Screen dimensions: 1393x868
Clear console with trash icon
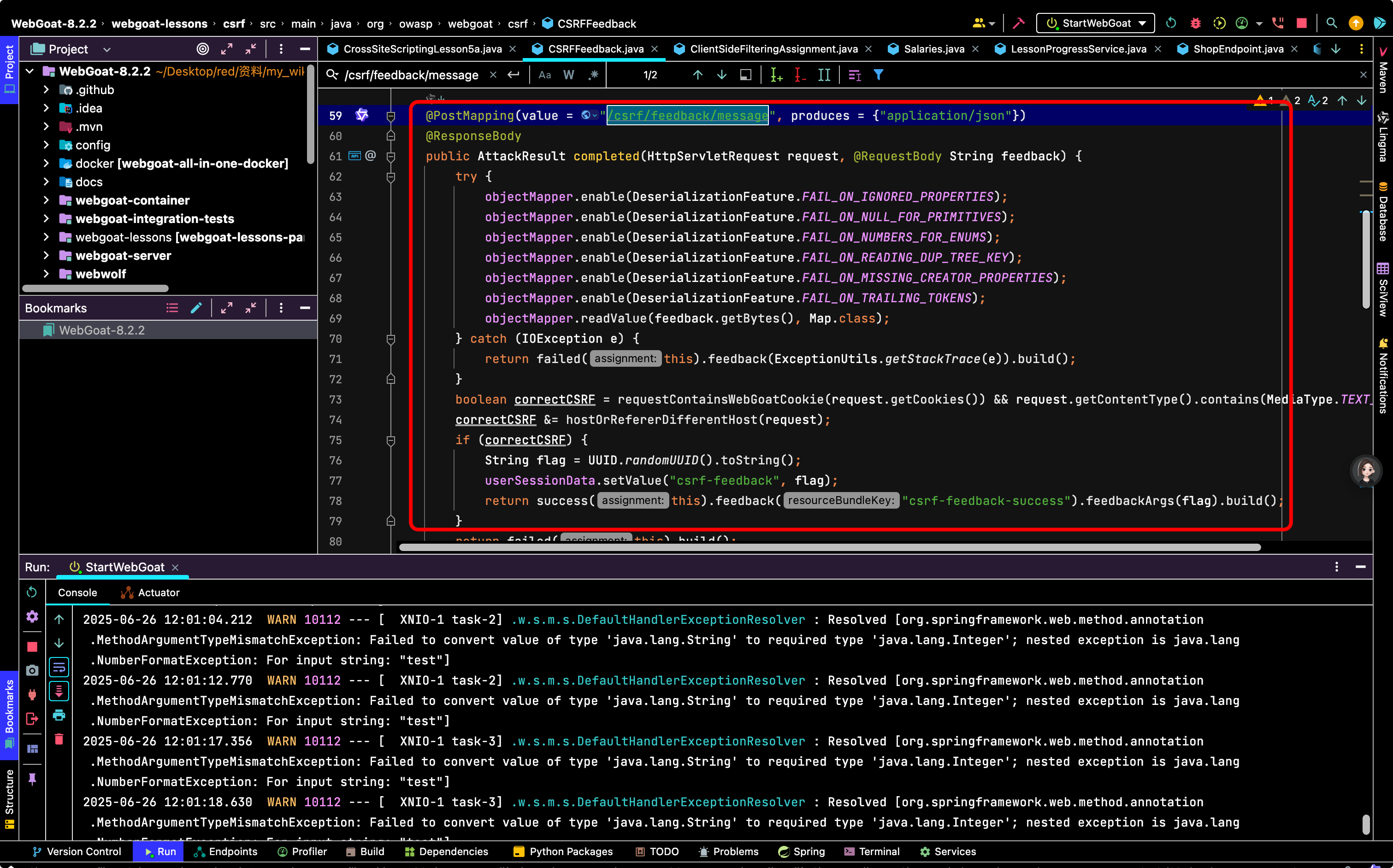click(x=59, y=739)
